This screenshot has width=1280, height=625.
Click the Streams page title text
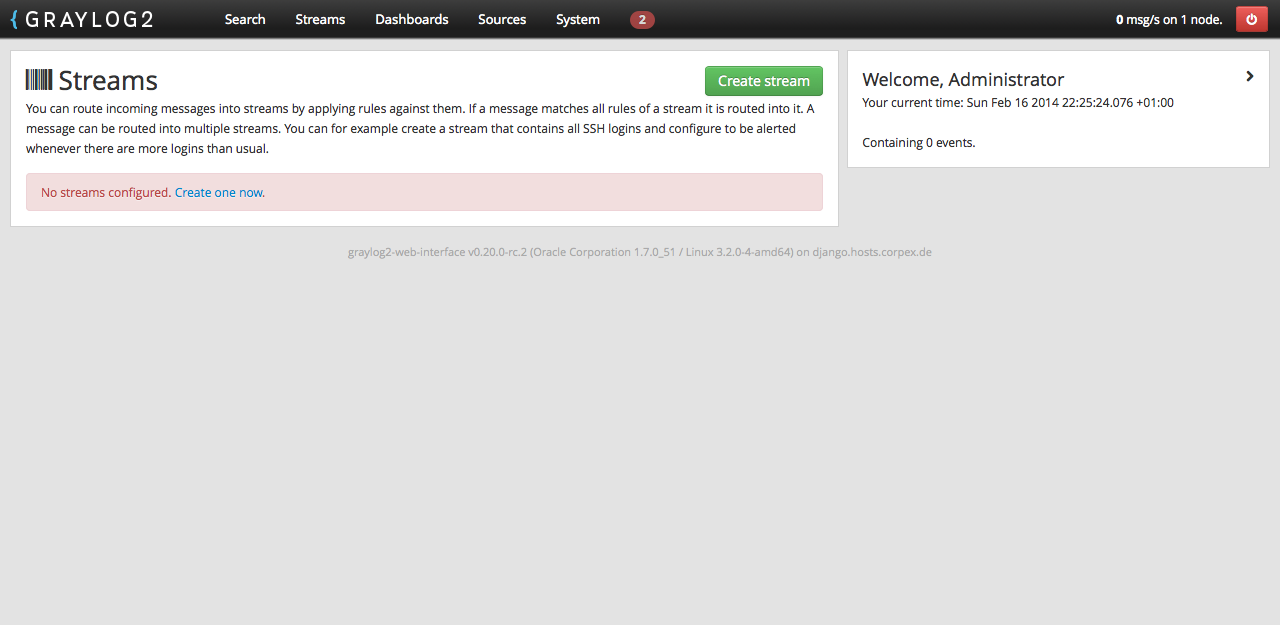(108, 81)
